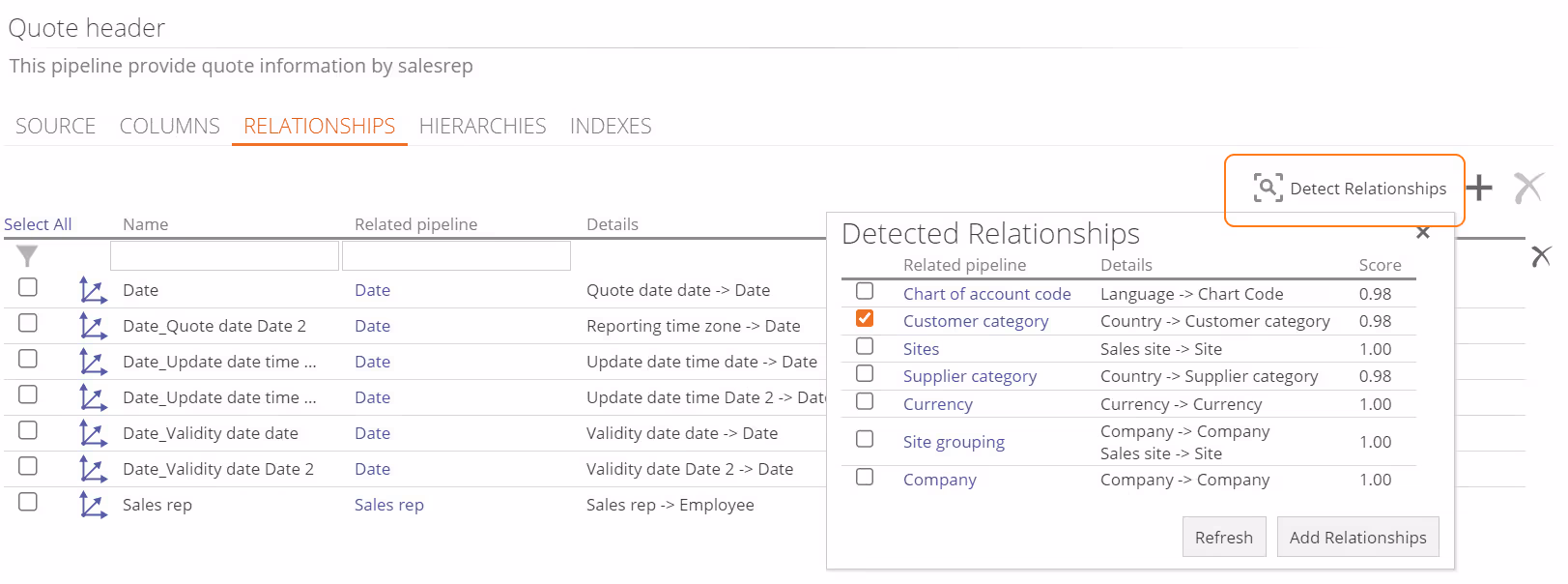Switch to the COLUMNS tab
Image resolution: width=1568 pixels, height=584 pixels.
(170, 127)
